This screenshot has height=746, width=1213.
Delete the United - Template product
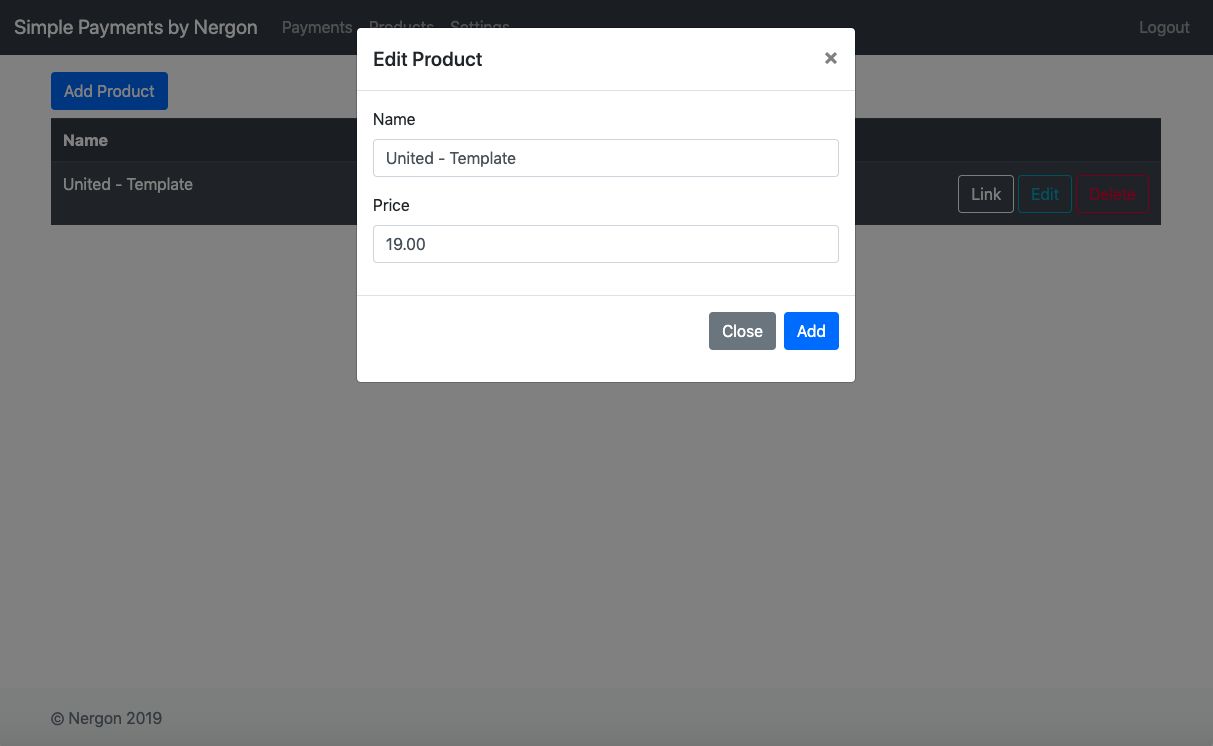1111,194
